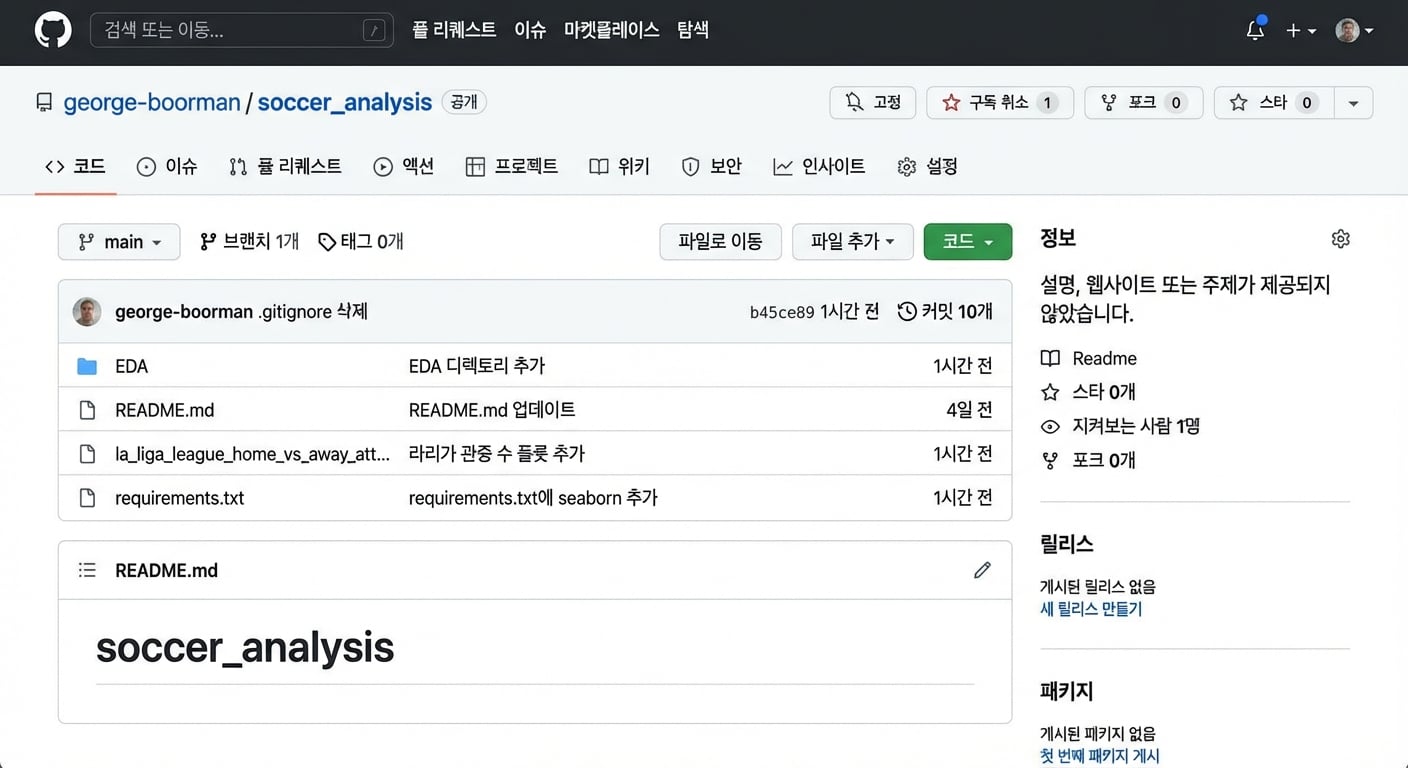1408x768 pixels.
Task: Open 스타 0개 sidebar link
Action: pyautogui.click(x=1088, y=392)
